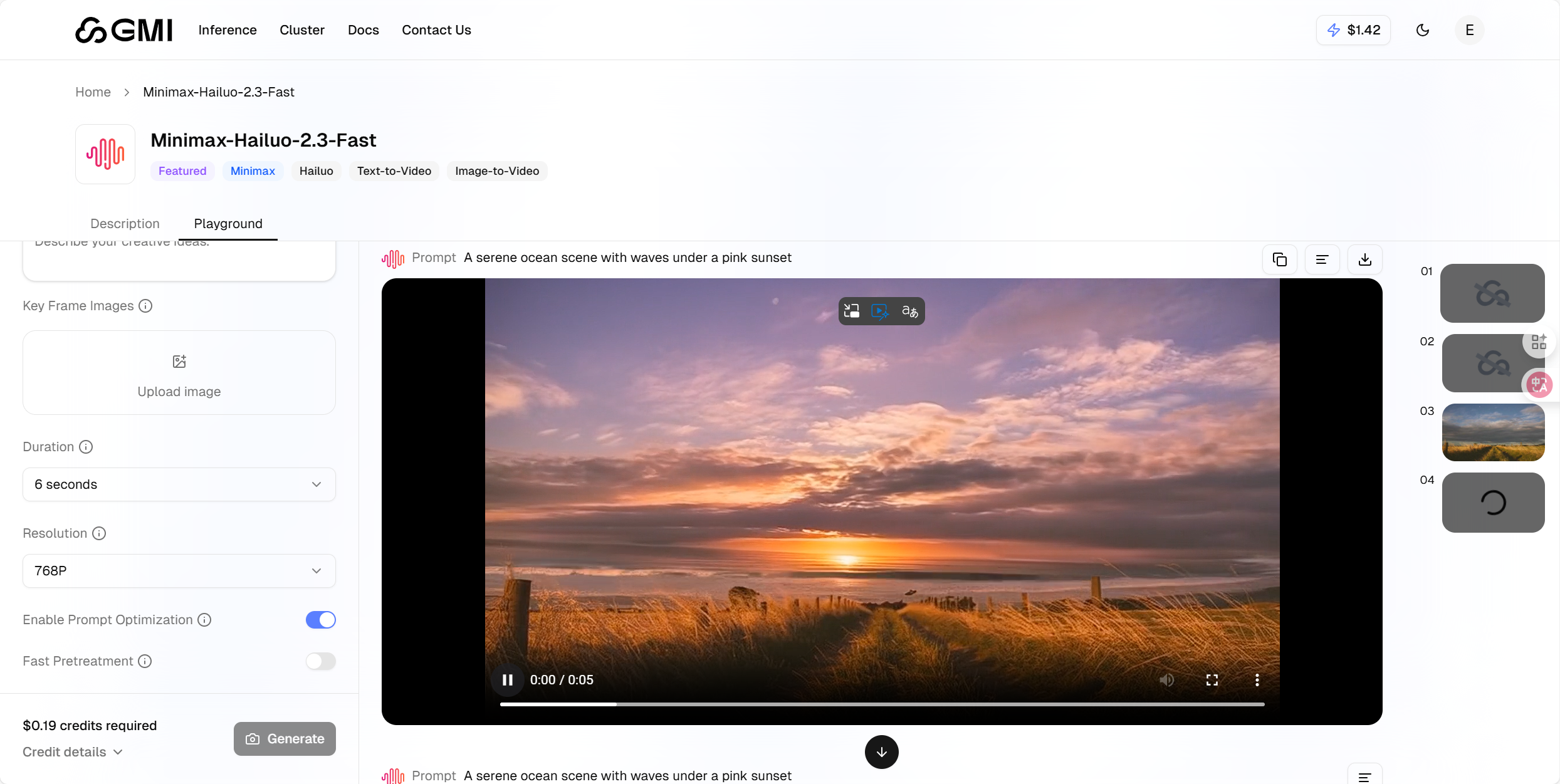The height and width of the screenshot is (784, 1560).
Task: Select thumbnail 03 with the field landscape
Action: click(1493, 432)
